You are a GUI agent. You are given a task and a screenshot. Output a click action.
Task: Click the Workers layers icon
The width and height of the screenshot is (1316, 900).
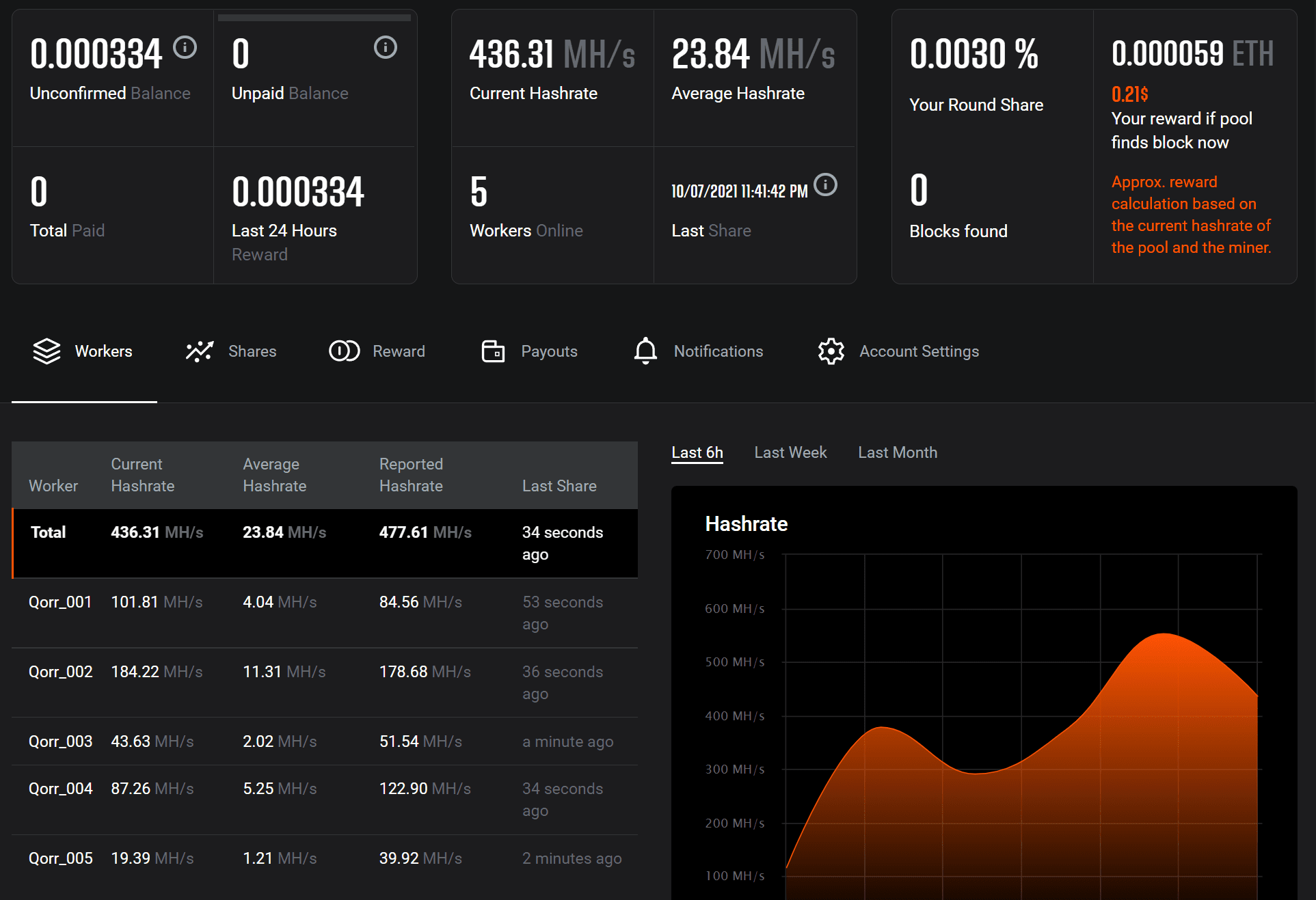pos(46,351)
